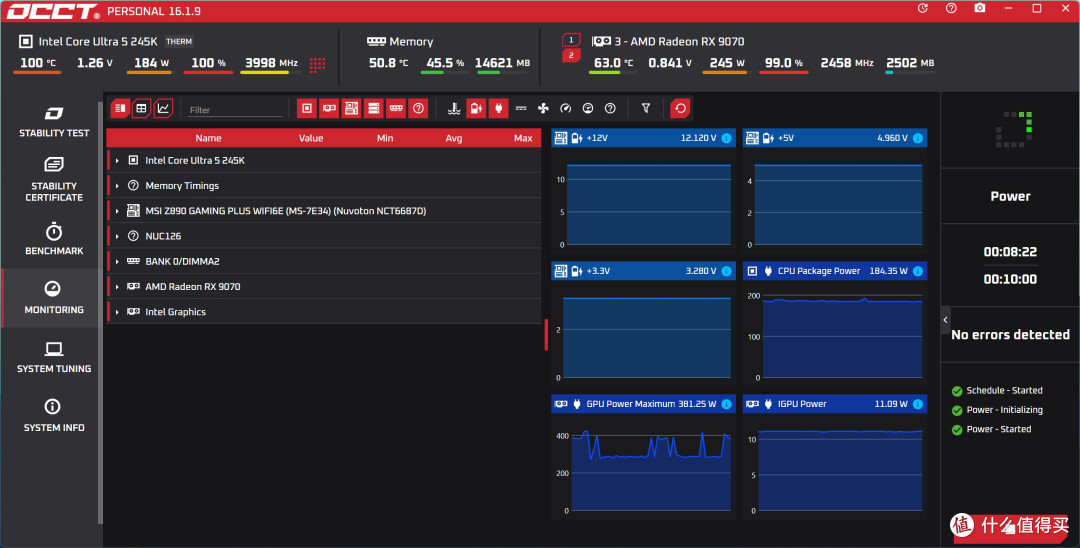Viewport: 1080px width, 548px height.
Task: Sort table by Name column
Action: [x=208, y=138]
